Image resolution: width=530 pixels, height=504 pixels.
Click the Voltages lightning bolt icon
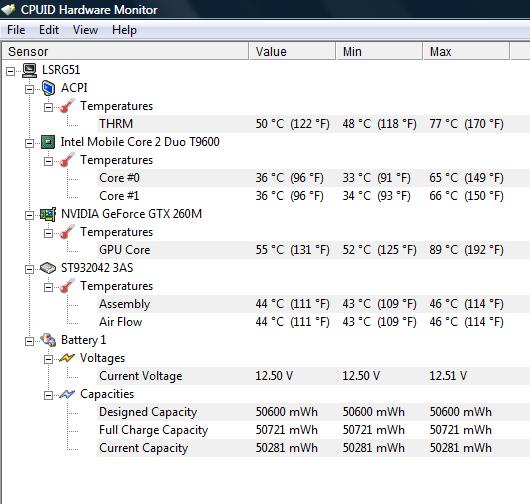67,358
